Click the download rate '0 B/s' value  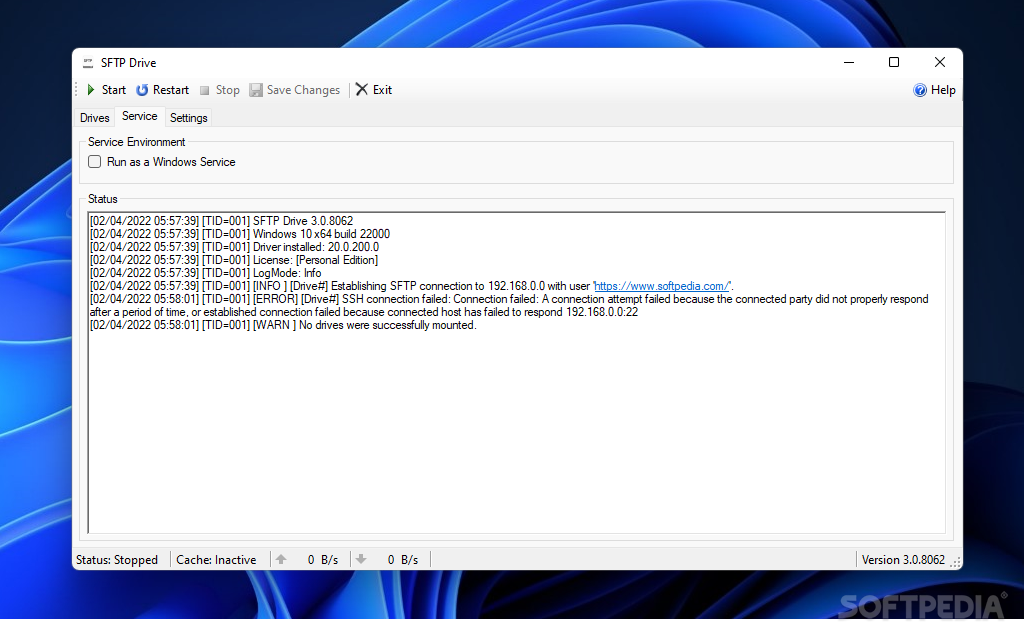pyautogui.click(x=402, y=560)
